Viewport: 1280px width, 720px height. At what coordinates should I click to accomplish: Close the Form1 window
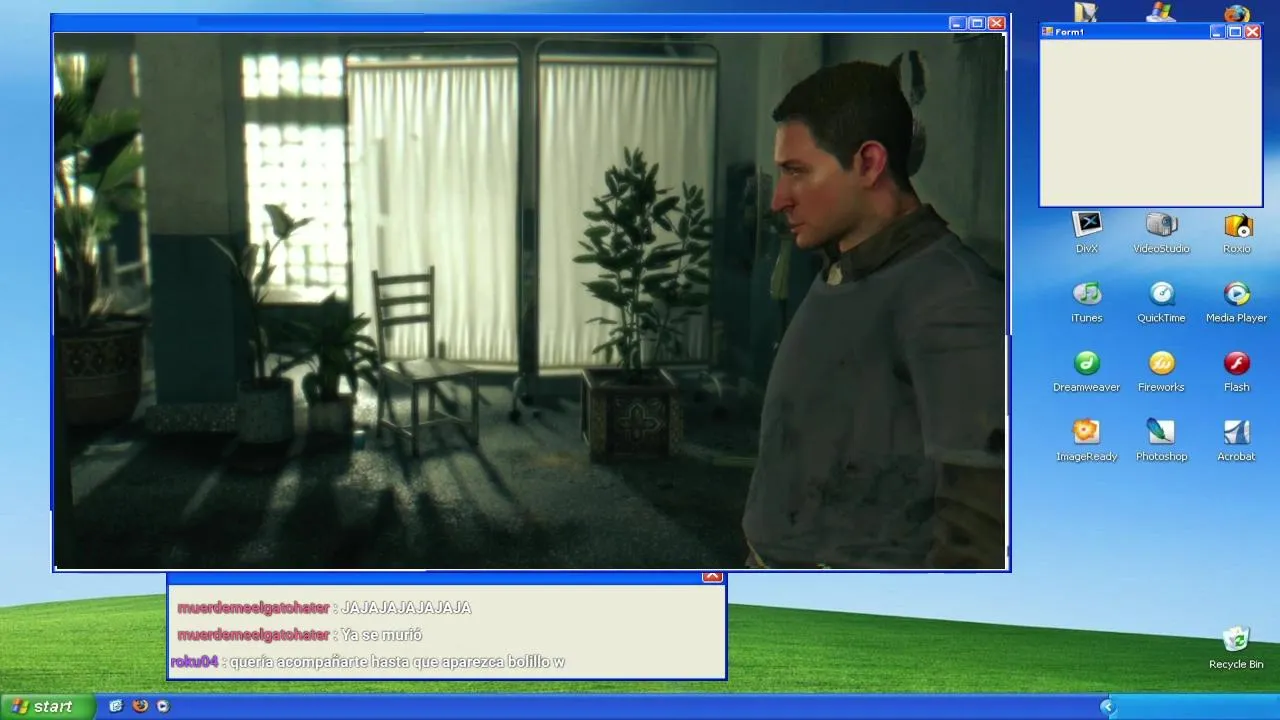point(1252,32)
